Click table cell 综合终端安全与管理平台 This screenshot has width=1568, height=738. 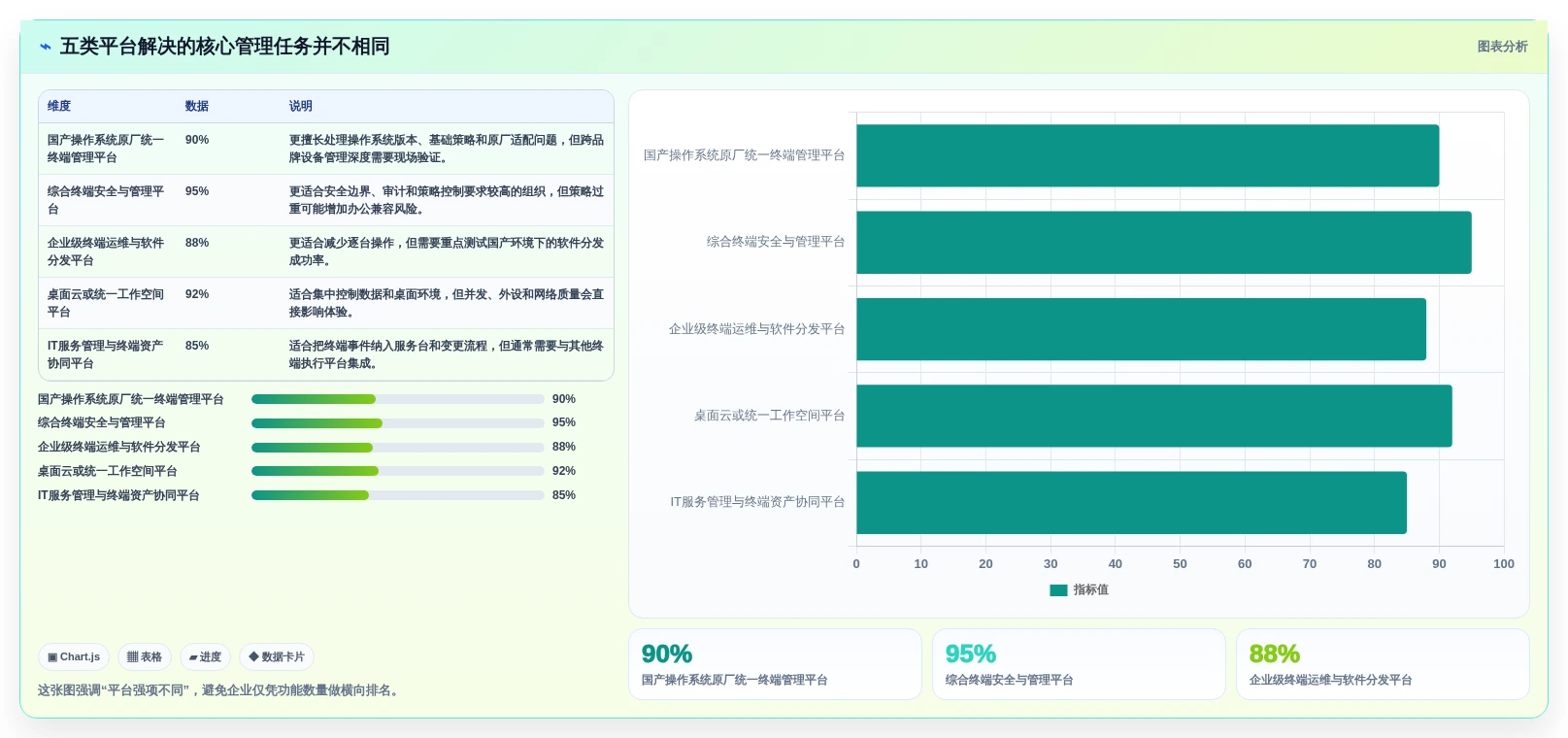point(106,200)
